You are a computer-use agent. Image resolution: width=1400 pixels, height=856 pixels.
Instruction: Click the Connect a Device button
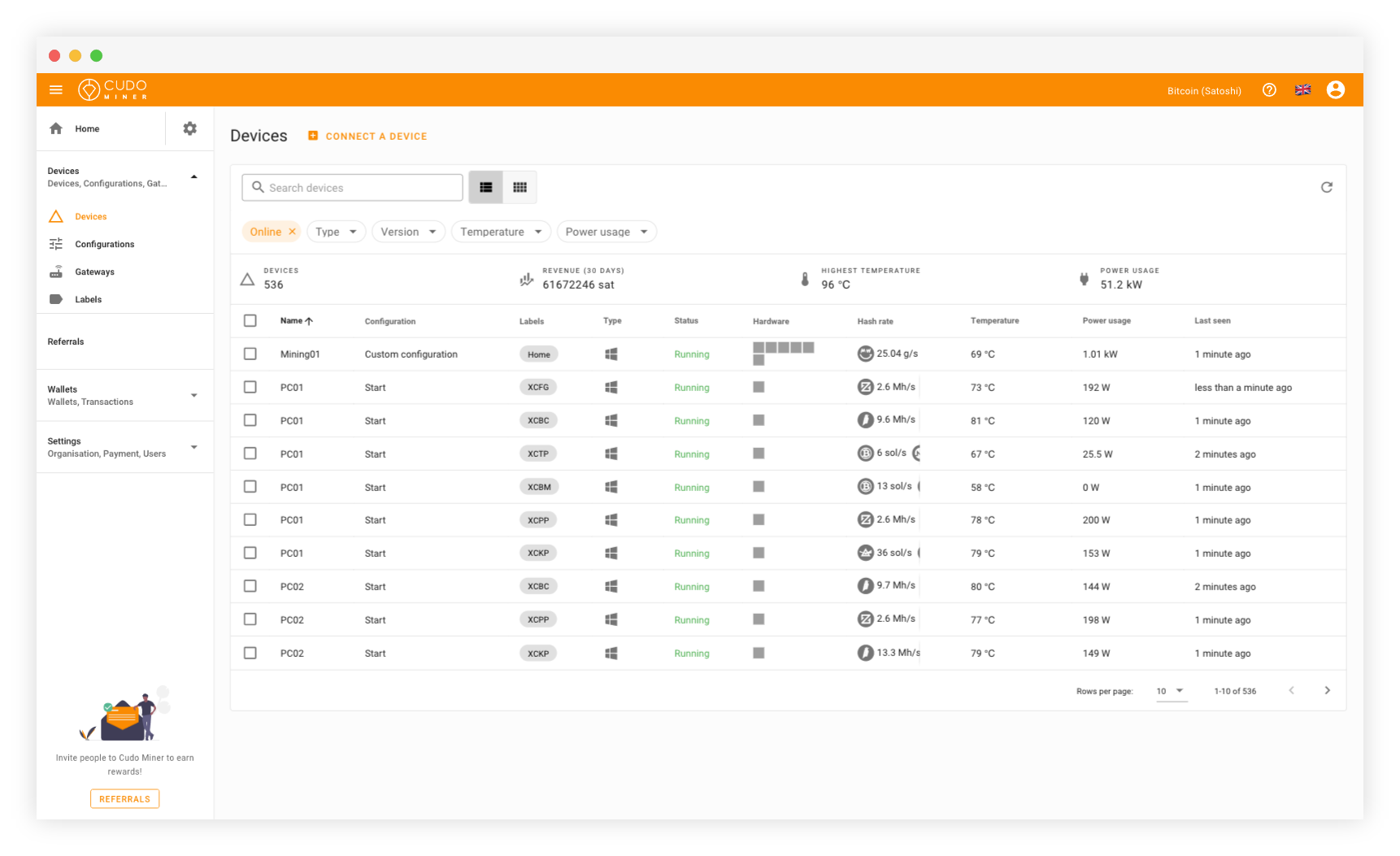(368, 137)
